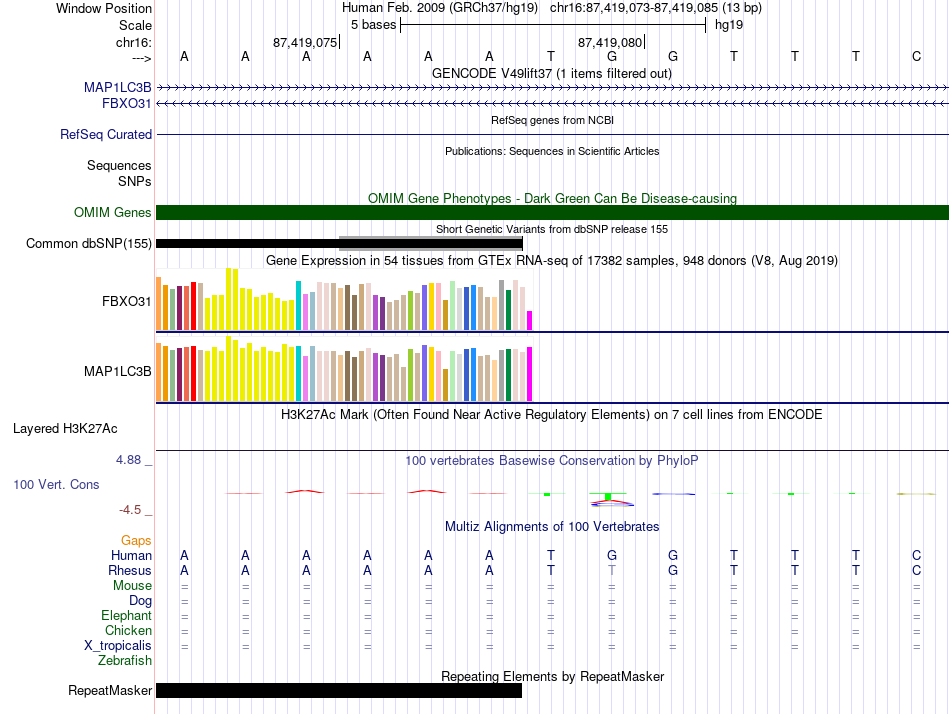Click the Window Position label
950x714 pixels.
coord(104,8)
